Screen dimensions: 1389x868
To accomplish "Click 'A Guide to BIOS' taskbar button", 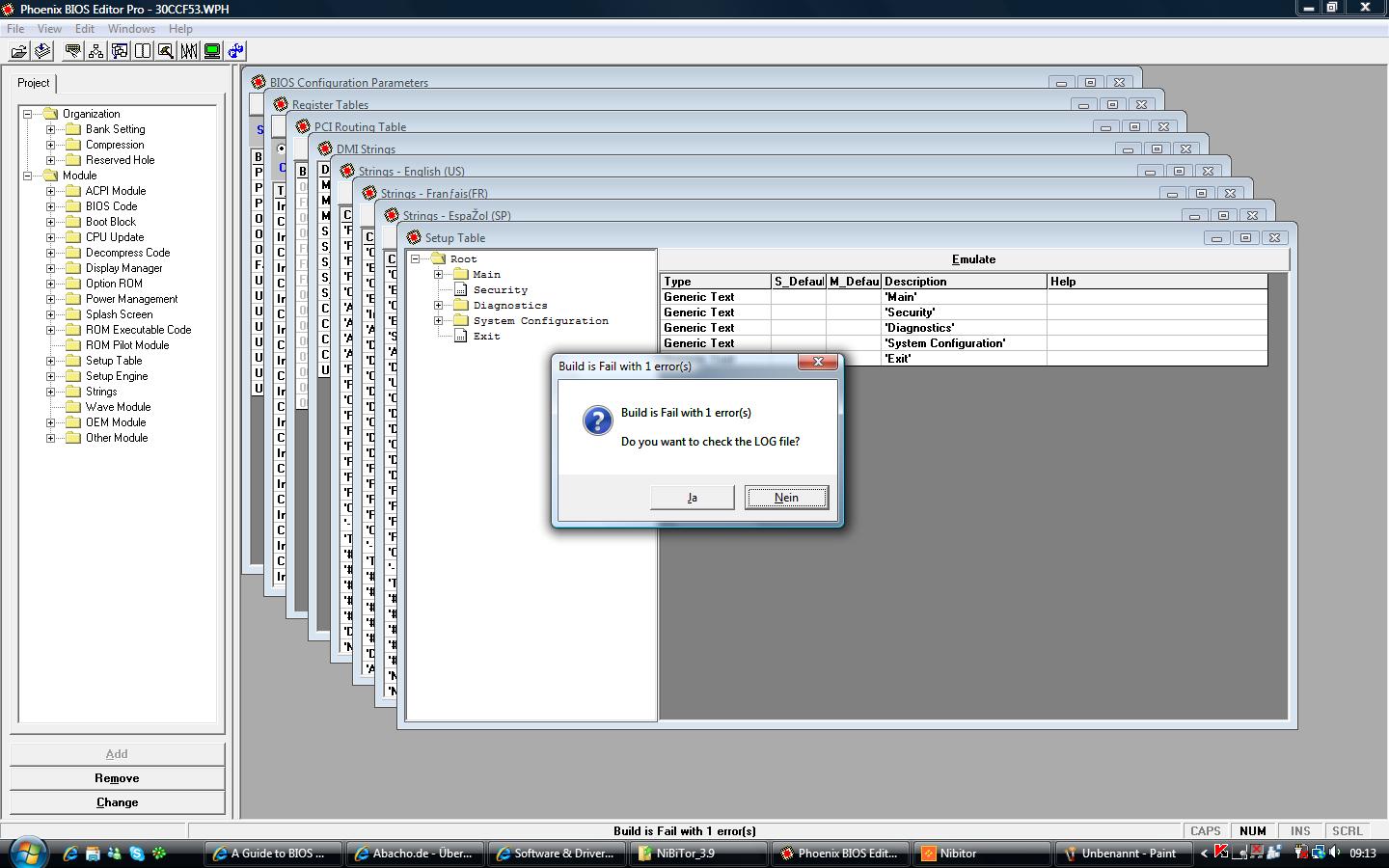I will pyautogui.click(x=274, y=854).
